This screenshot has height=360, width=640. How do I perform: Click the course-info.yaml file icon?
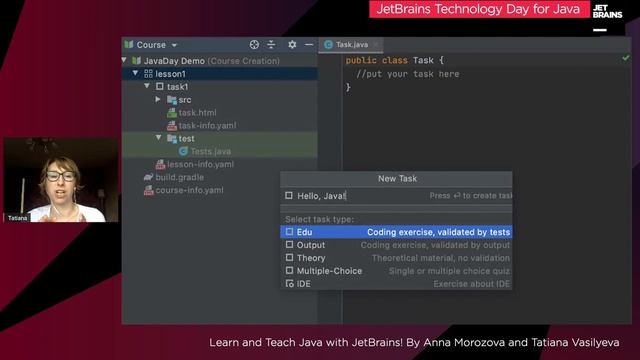pos(149,190)
